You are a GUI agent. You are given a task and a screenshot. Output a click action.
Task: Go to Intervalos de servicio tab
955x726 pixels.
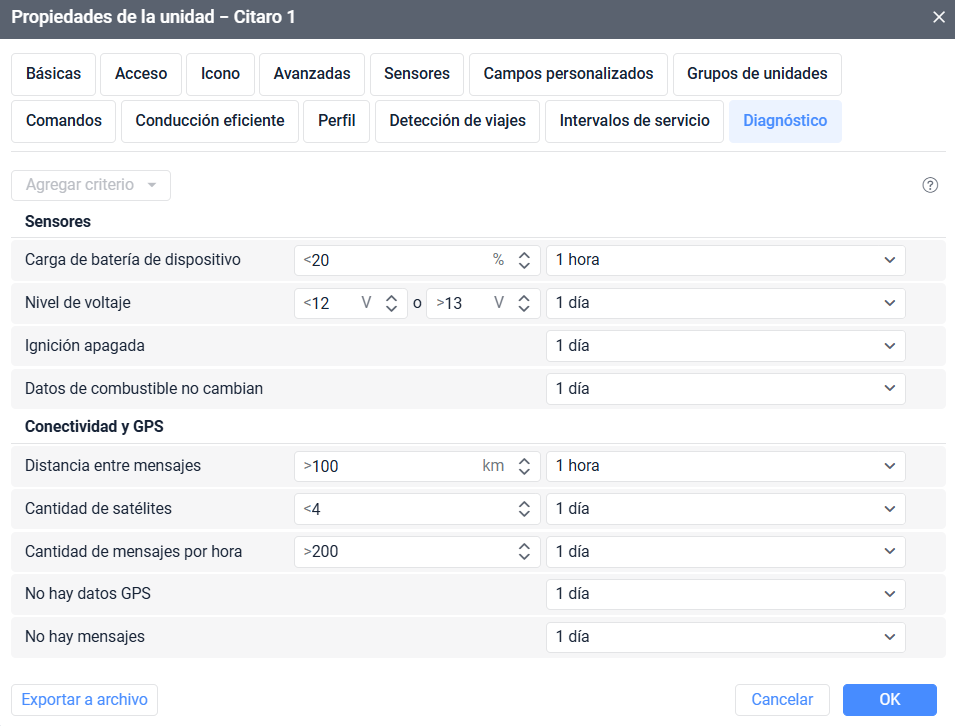(x=634, y=121)
